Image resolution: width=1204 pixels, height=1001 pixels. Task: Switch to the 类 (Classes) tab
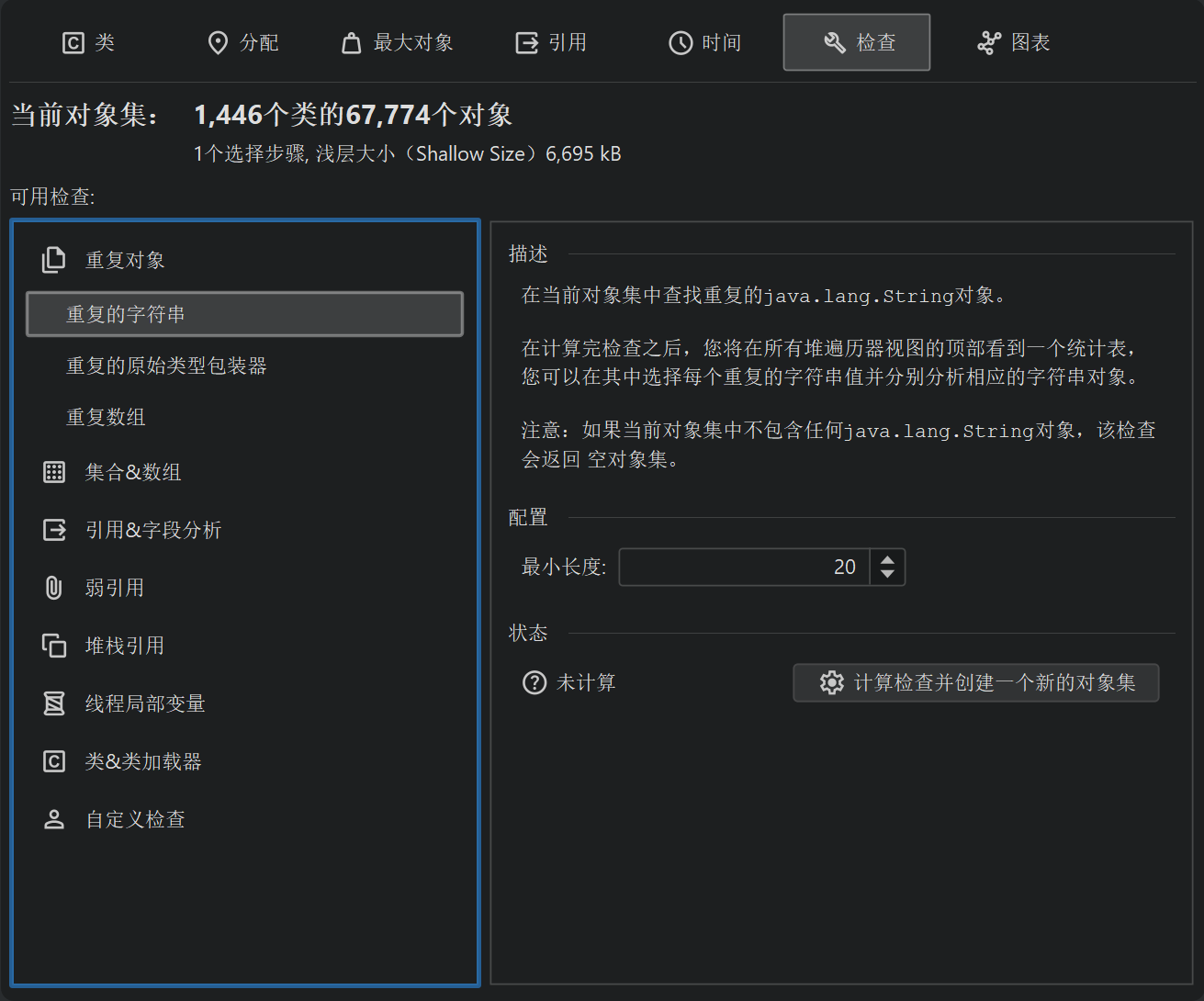point(88,43)
